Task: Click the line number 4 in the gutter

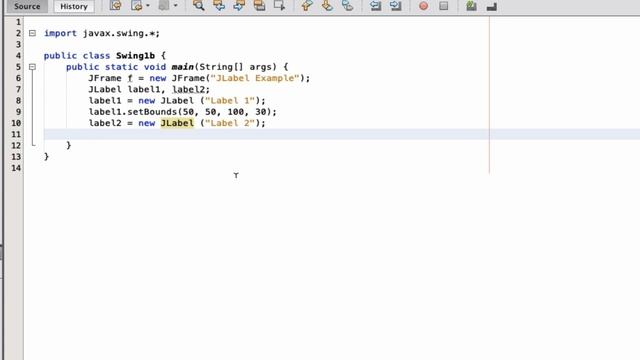Action: tap(18, 56)
